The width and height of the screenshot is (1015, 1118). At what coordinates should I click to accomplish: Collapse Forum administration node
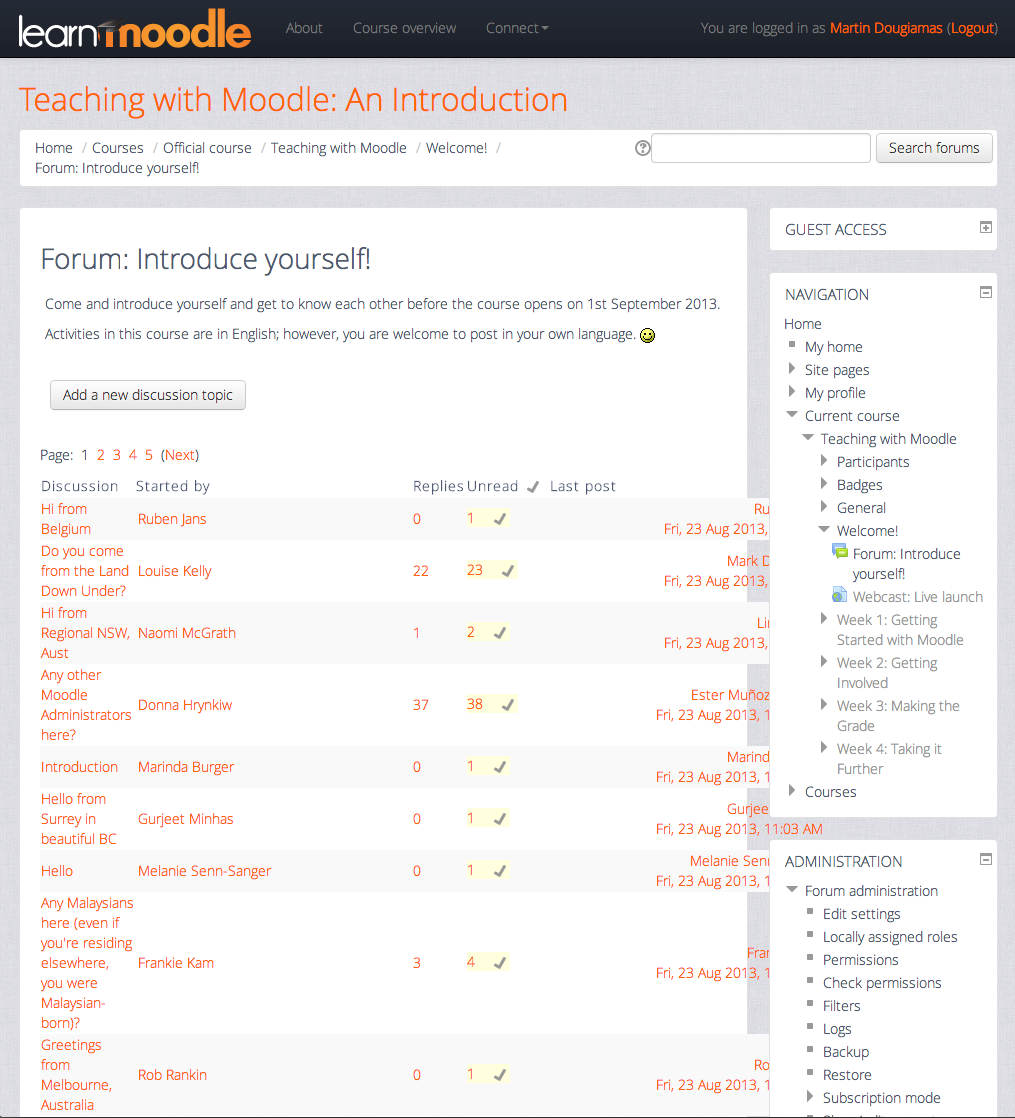click(x=792, y=889)
